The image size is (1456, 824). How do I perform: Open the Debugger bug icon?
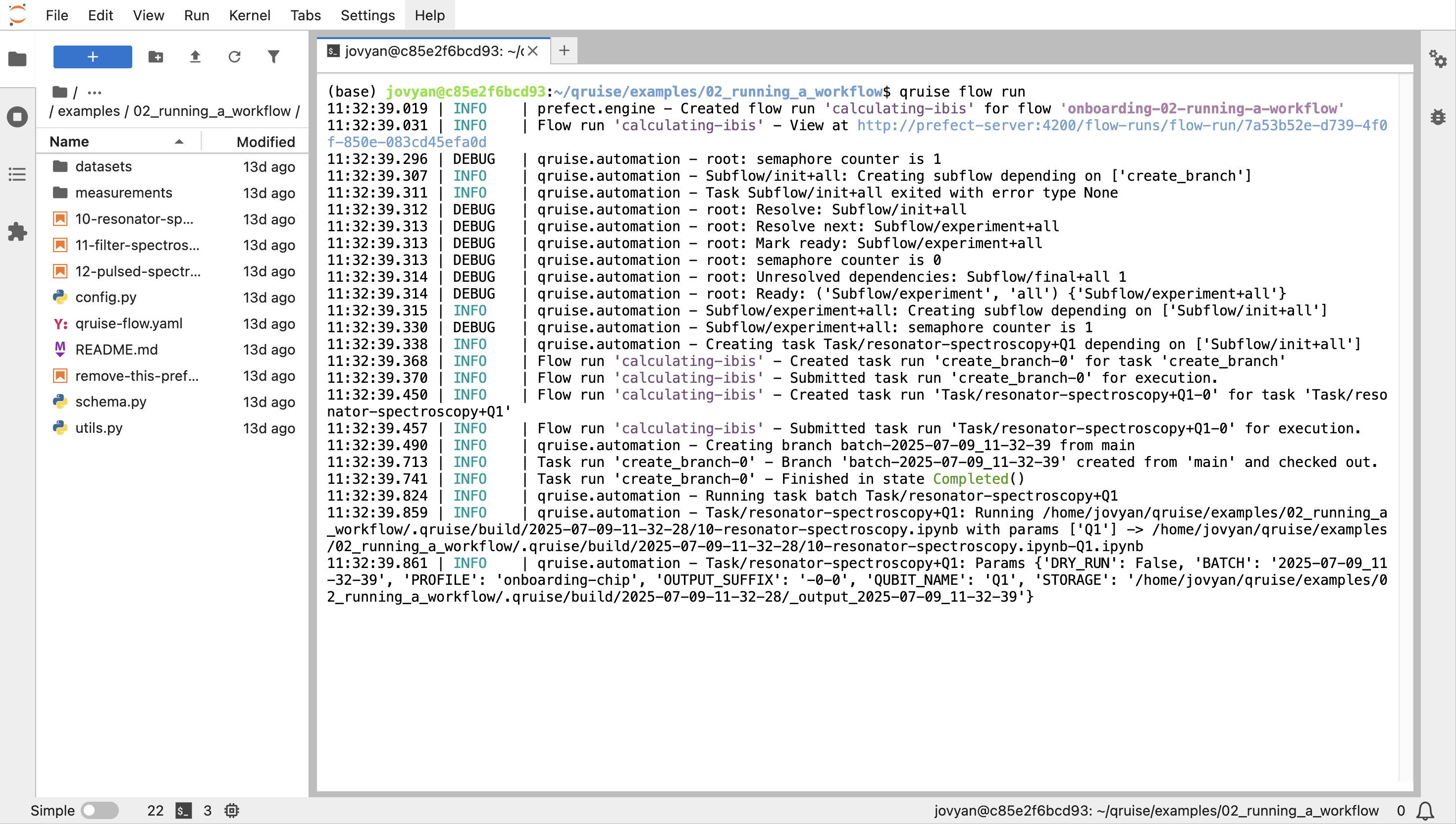(x=1437, y=117)
